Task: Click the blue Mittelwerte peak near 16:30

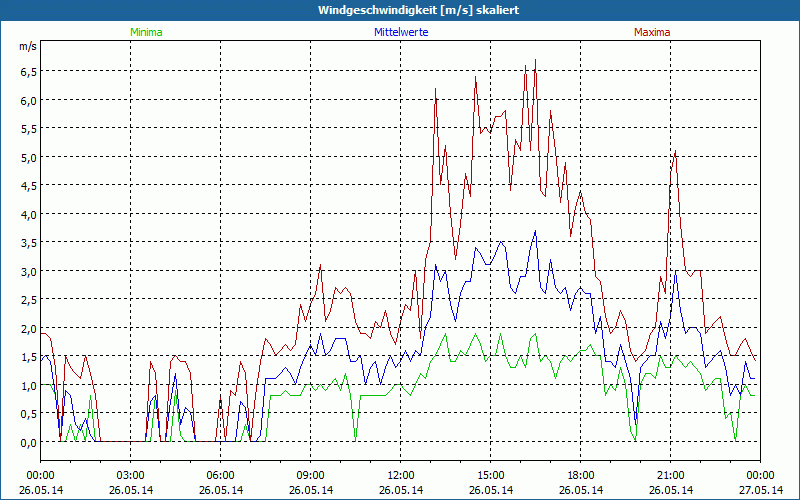Action: pos(535,231)
